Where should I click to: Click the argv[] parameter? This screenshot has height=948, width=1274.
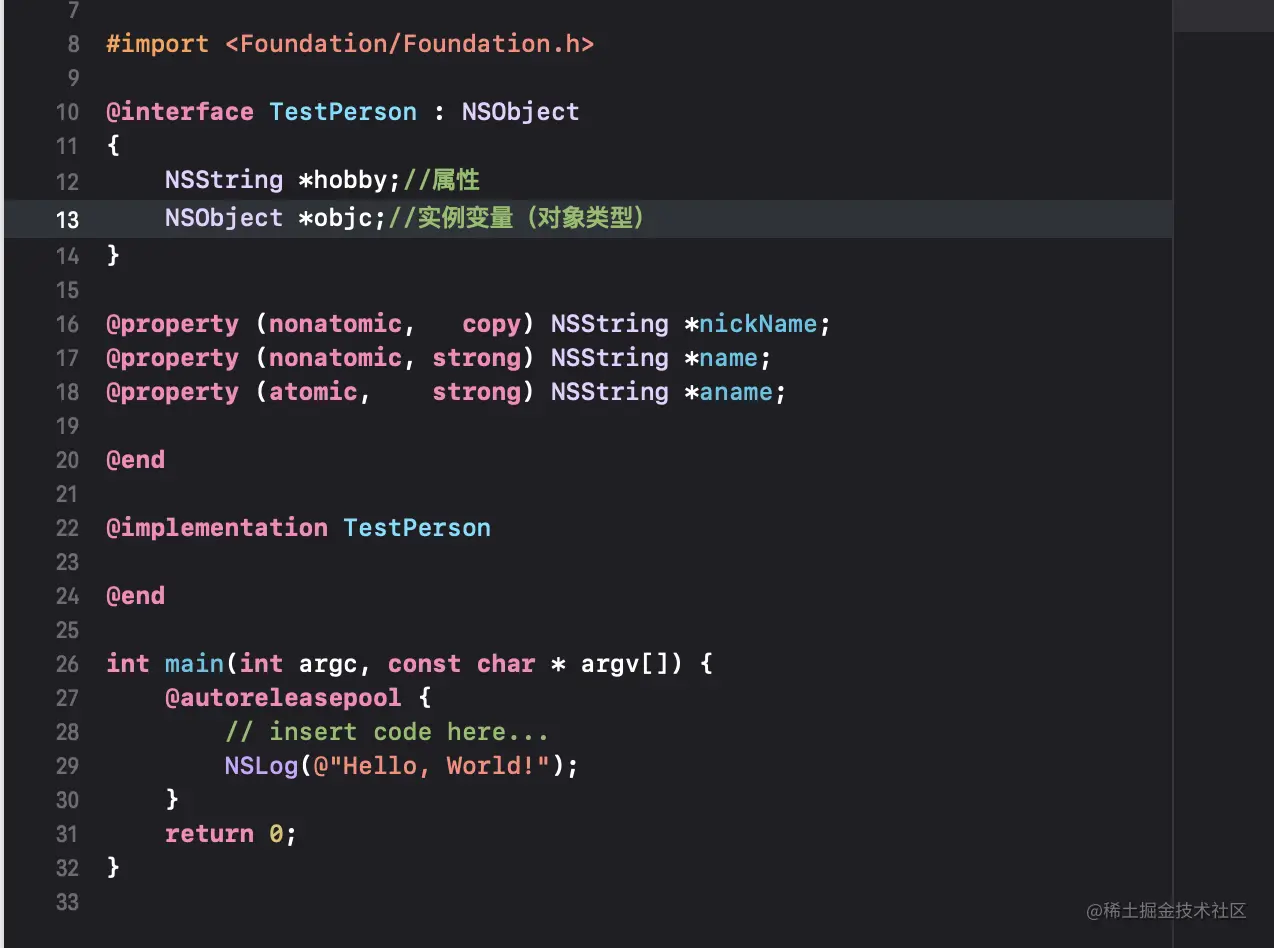[631, 664]
